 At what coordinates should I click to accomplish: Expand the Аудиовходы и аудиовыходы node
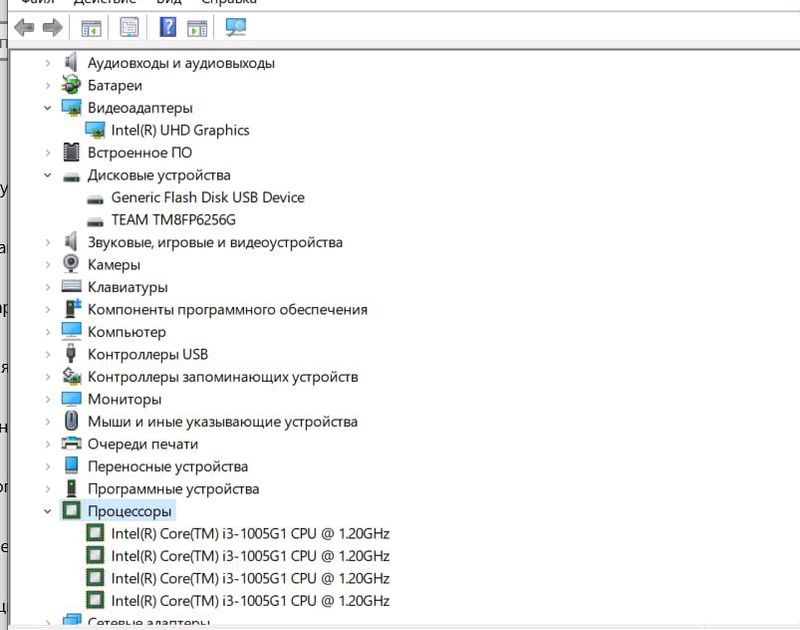pyautogui.click(x=47, y=63)
